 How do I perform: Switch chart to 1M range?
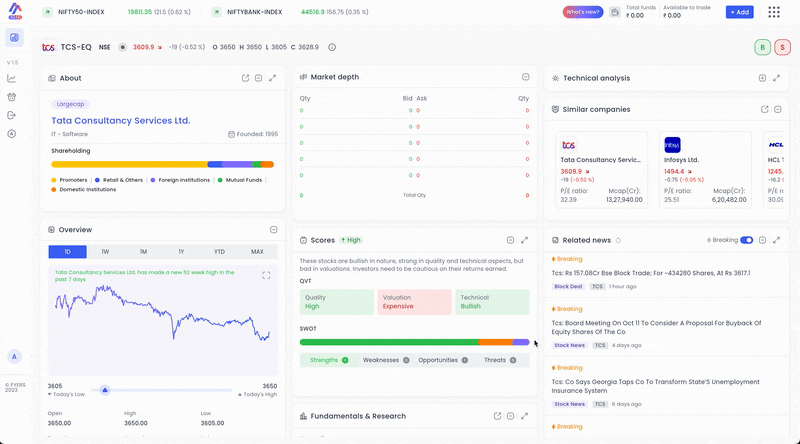[143, 252]
